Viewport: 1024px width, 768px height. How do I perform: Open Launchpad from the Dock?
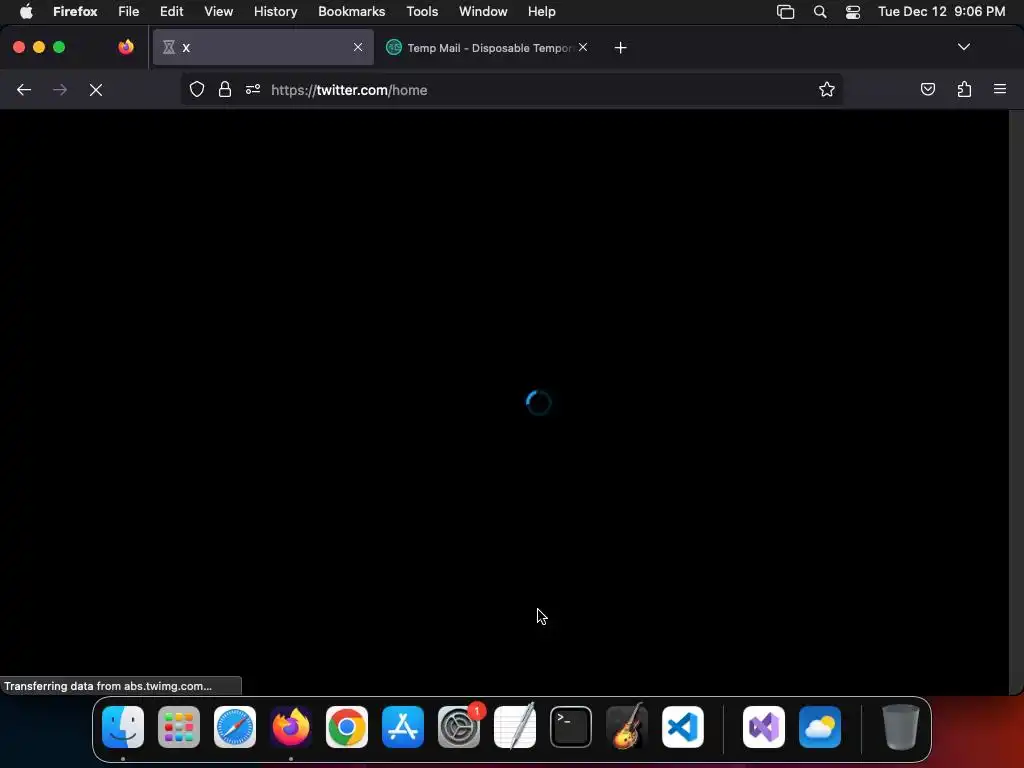(x=179, y=727)
